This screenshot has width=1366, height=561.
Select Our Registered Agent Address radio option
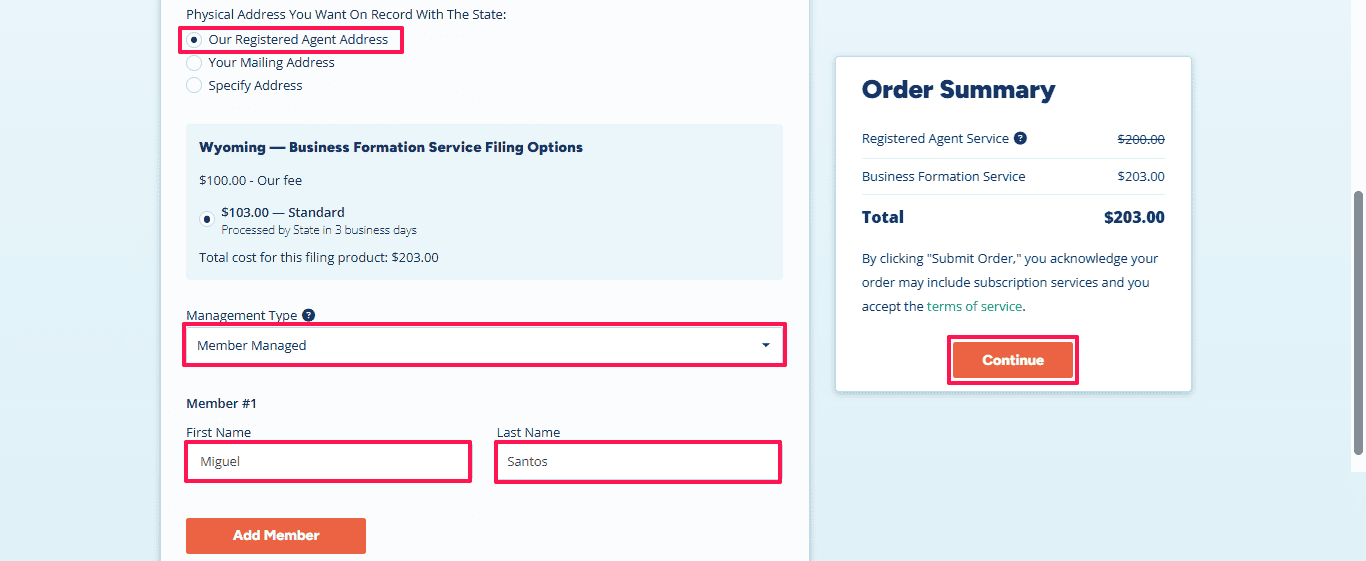tap(194, 40)
